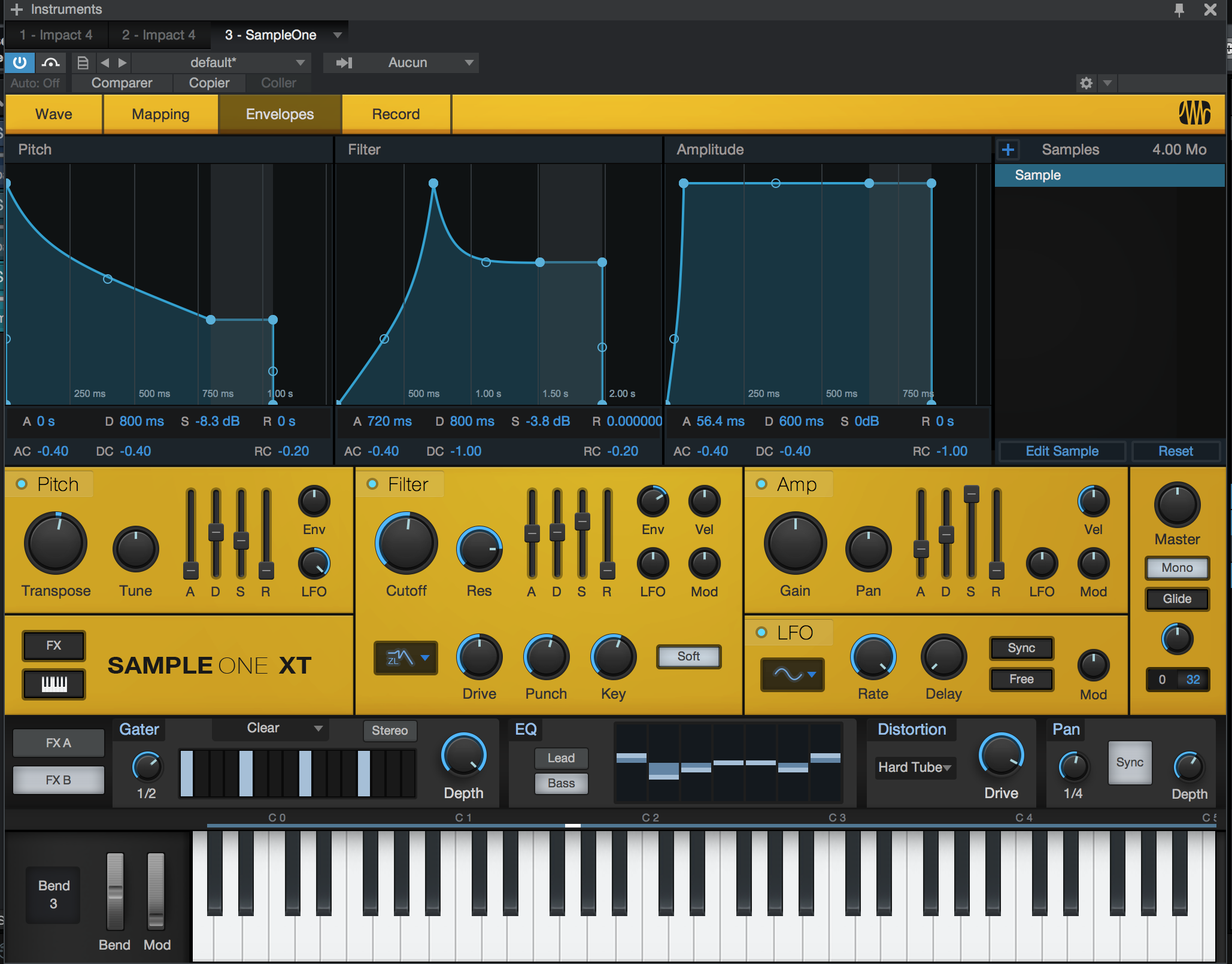Open the Gater Clear pattern dropdown
Viewport: 1232px width, 964px height.
click(269, 728)
